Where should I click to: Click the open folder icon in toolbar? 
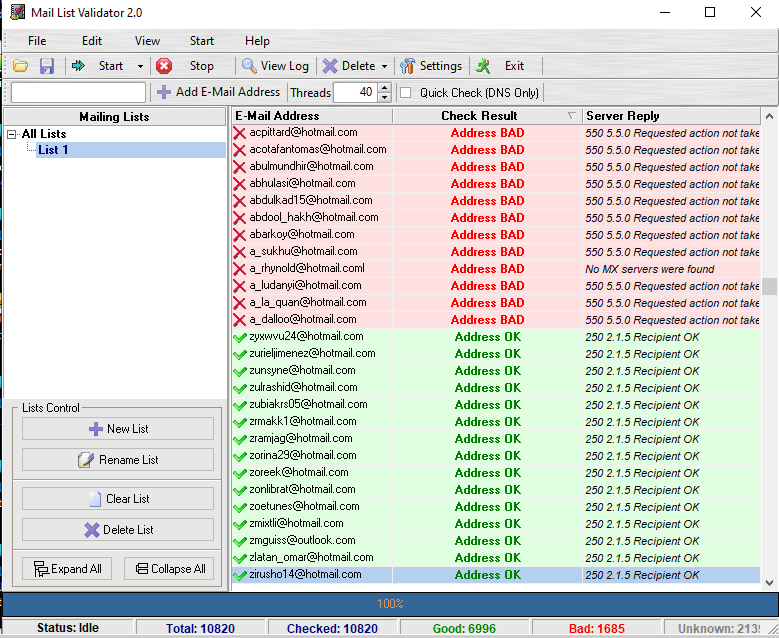(x=20, y=66)
